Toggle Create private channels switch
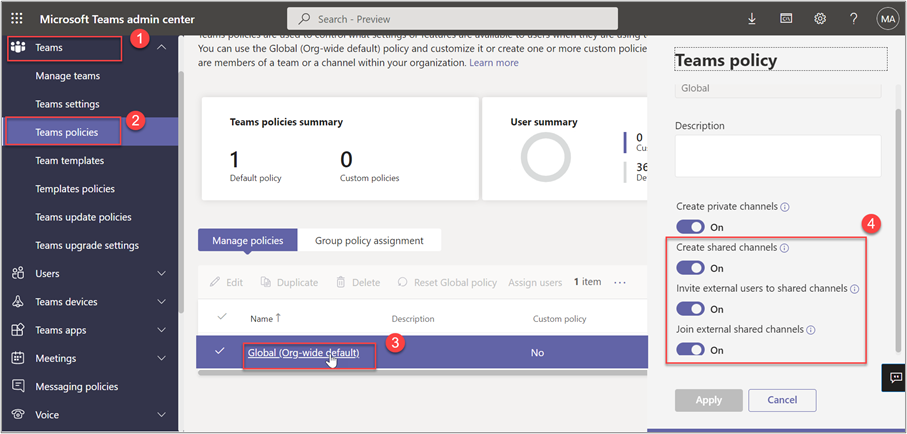The height and width of the screenshot is (434, 907). [690, 227]
